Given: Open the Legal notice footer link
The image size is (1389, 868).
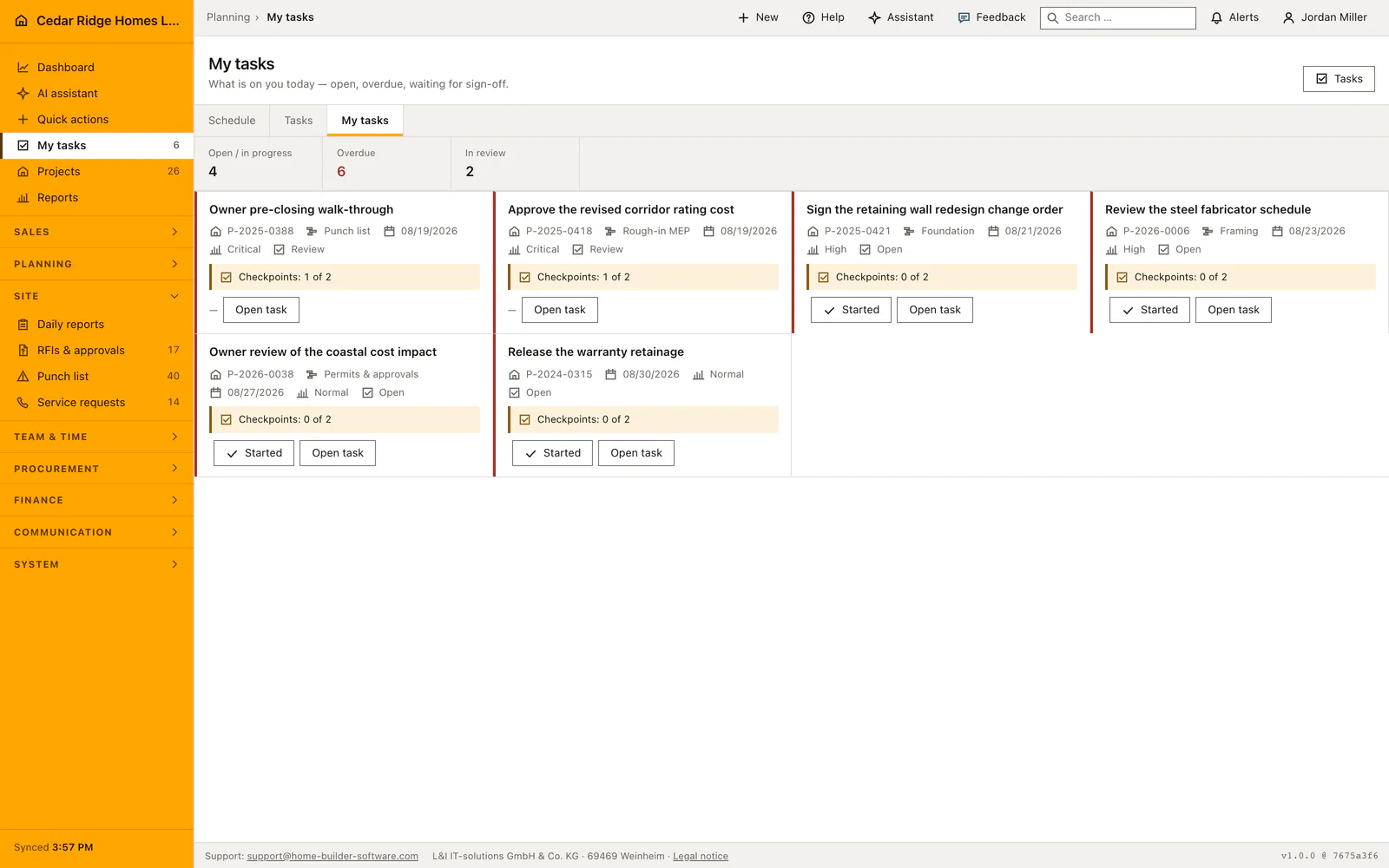Looking at the screenshot, I should tap(701, 856).
